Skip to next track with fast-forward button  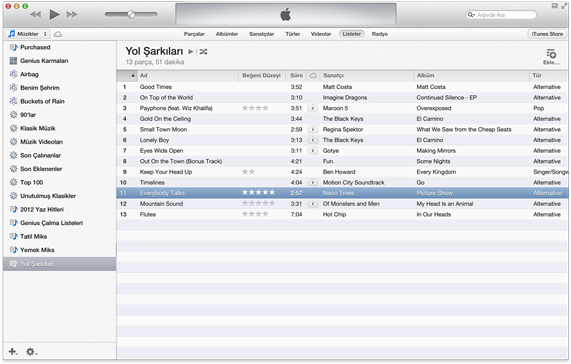tap(72, 15)
